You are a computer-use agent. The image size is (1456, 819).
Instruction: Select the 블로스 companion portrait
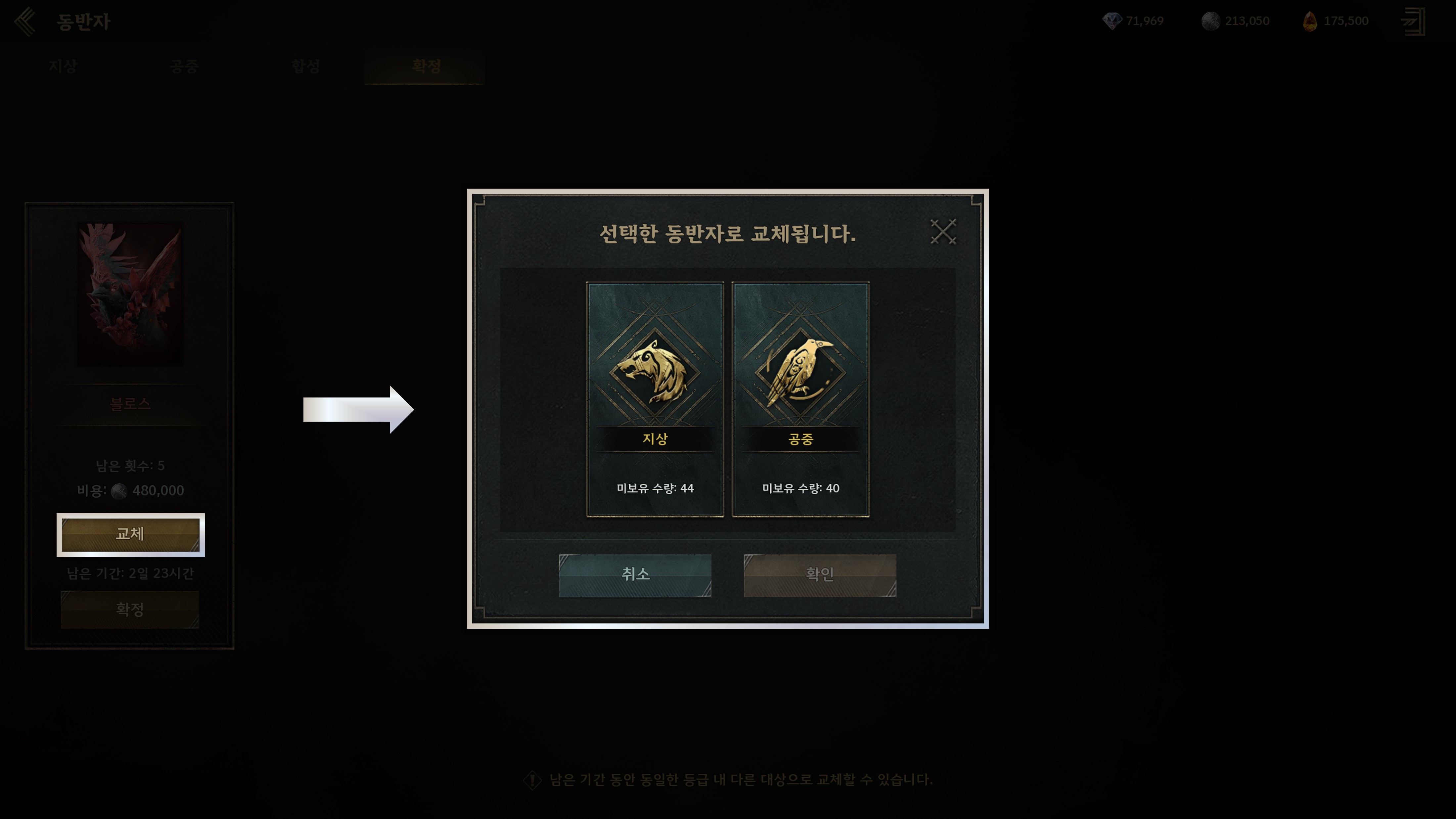click(x=130, y=294)
